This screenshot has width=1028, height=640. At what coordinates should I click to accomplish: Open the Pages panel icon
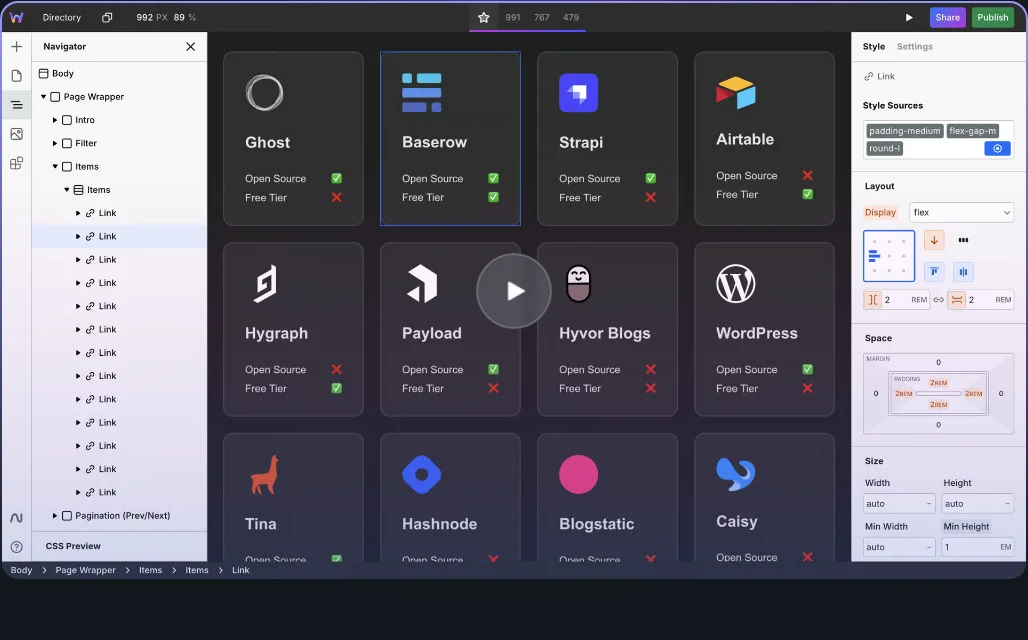point(16,75)
